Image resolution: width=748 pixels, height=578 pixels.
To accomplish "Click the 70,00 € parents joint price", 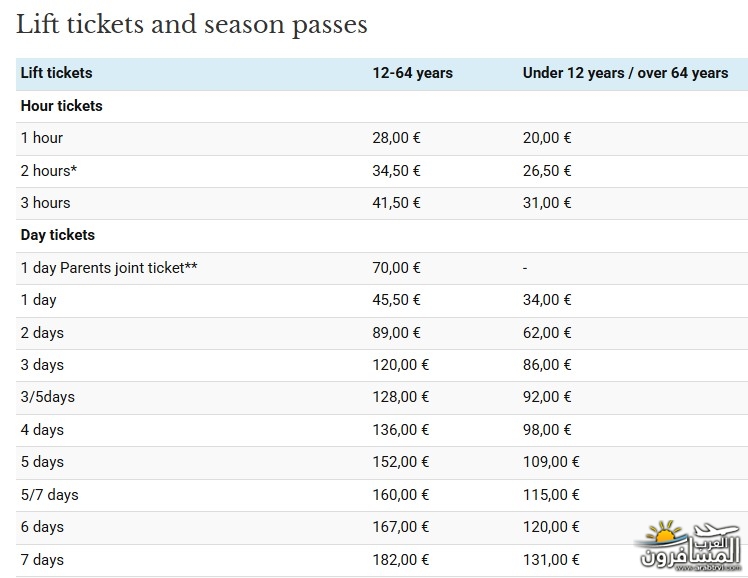I will [396, 268].
